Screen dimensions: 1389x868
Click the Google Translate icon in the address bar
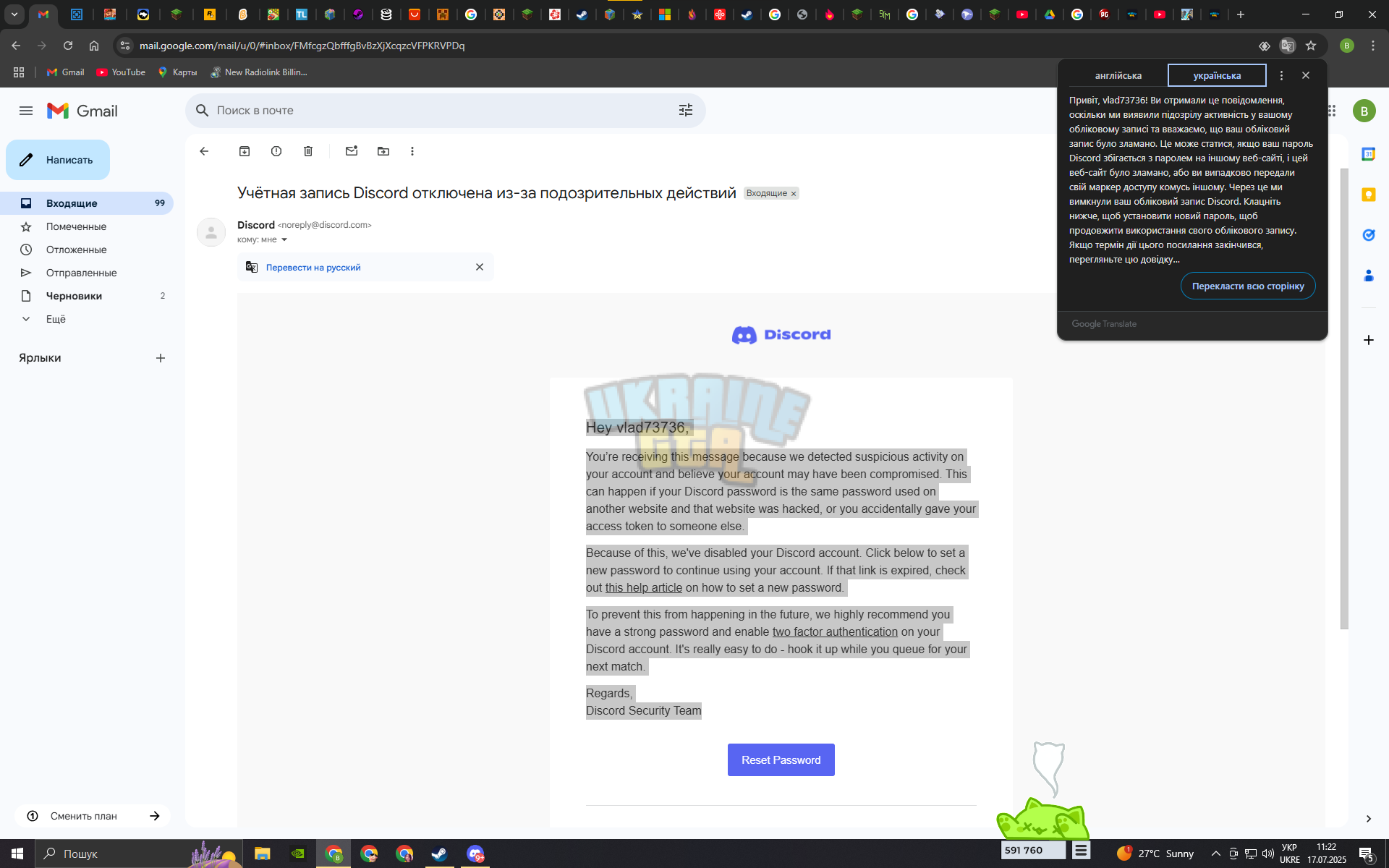[1287, 46]
